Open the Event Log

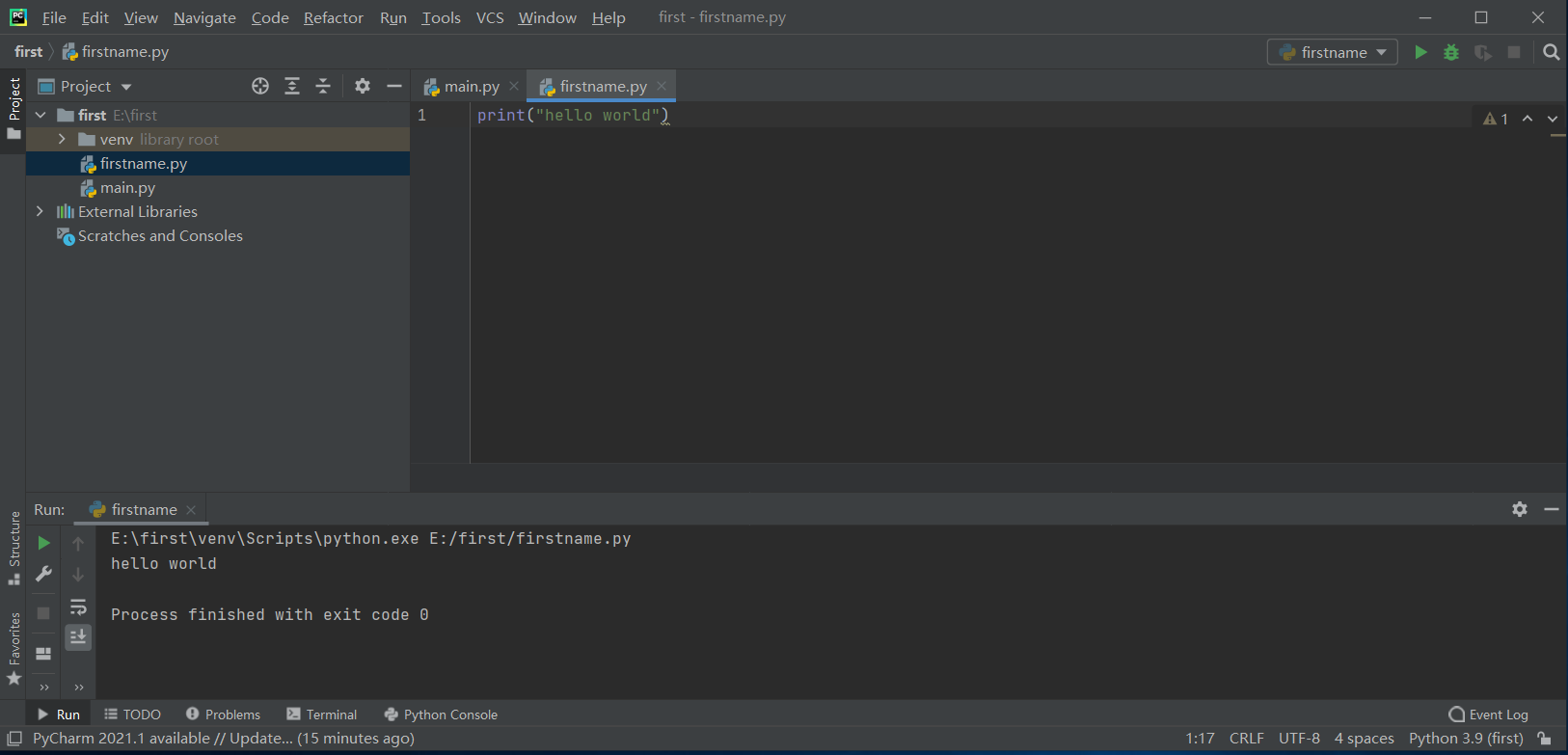pos(1489,715)
